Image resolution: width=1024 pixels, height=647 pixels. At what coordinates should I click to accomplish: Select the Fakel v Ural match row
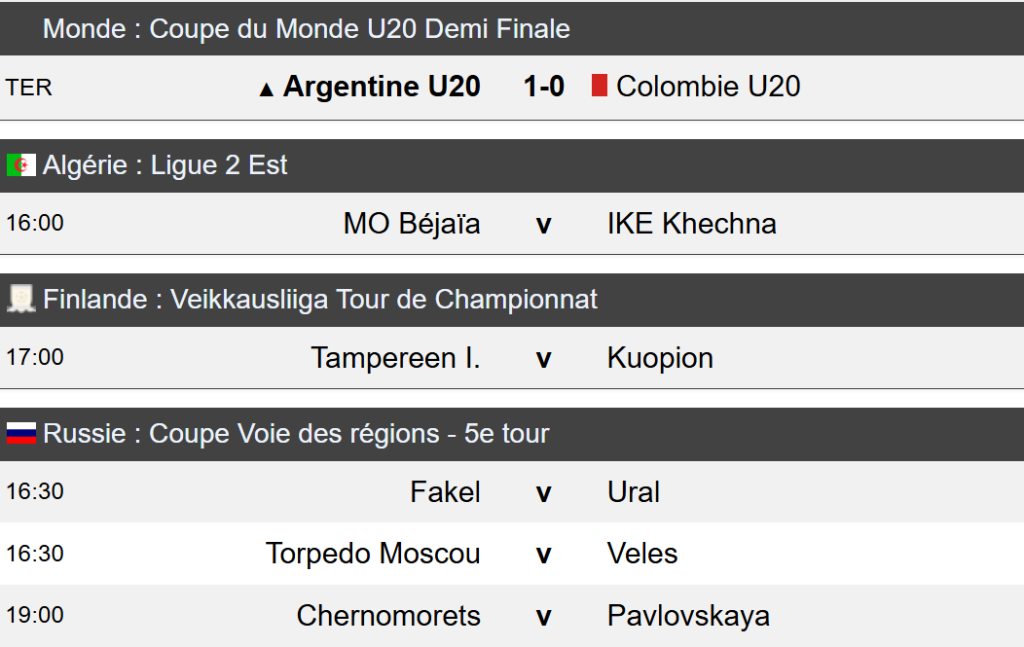pos(544,492)
